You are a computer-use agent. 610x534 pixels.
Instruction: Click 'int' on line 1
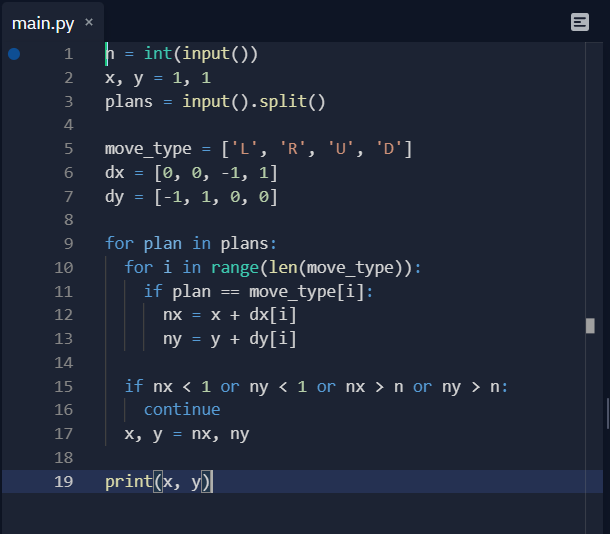[158, 54]
